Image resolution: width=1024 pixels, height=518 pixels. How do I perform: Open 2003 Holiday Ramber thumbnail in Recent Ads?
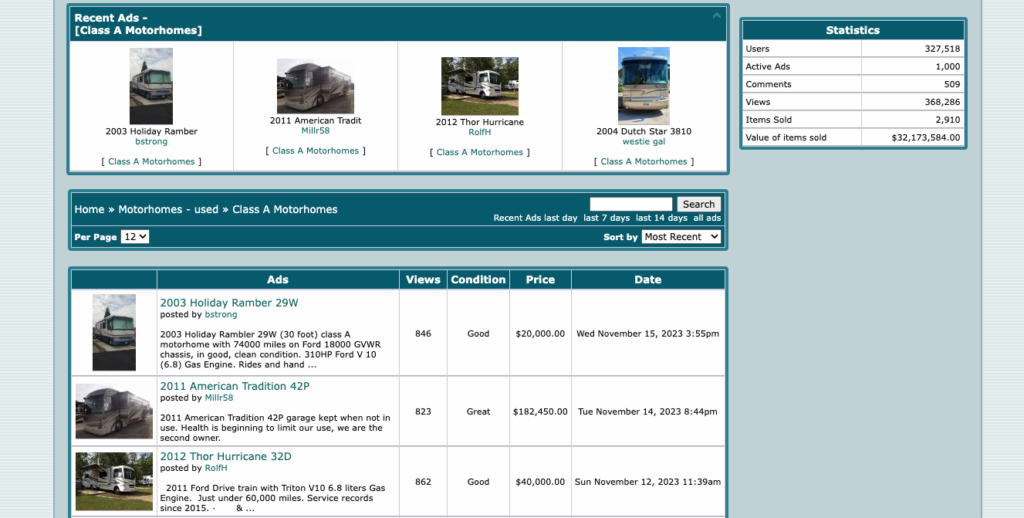[x=151, y=86]
